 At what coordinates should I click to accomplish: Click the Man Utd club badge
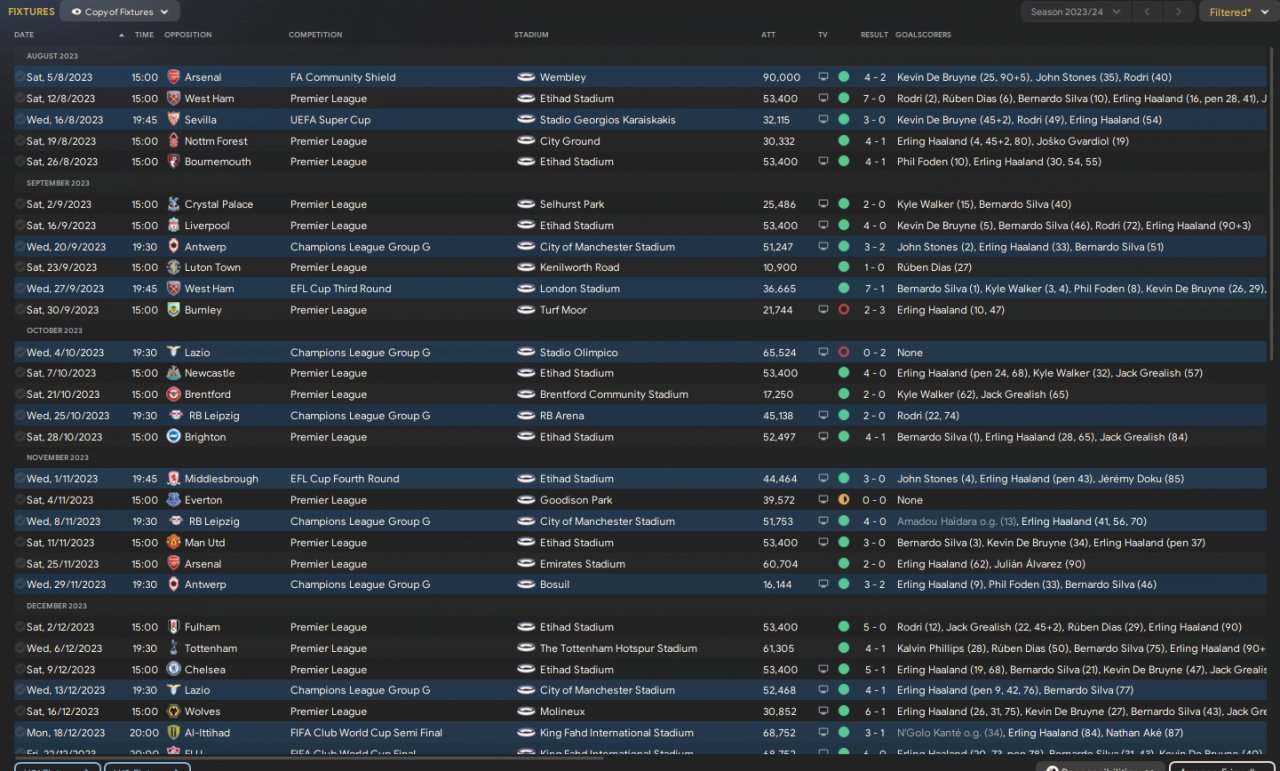tap(174, 543)
